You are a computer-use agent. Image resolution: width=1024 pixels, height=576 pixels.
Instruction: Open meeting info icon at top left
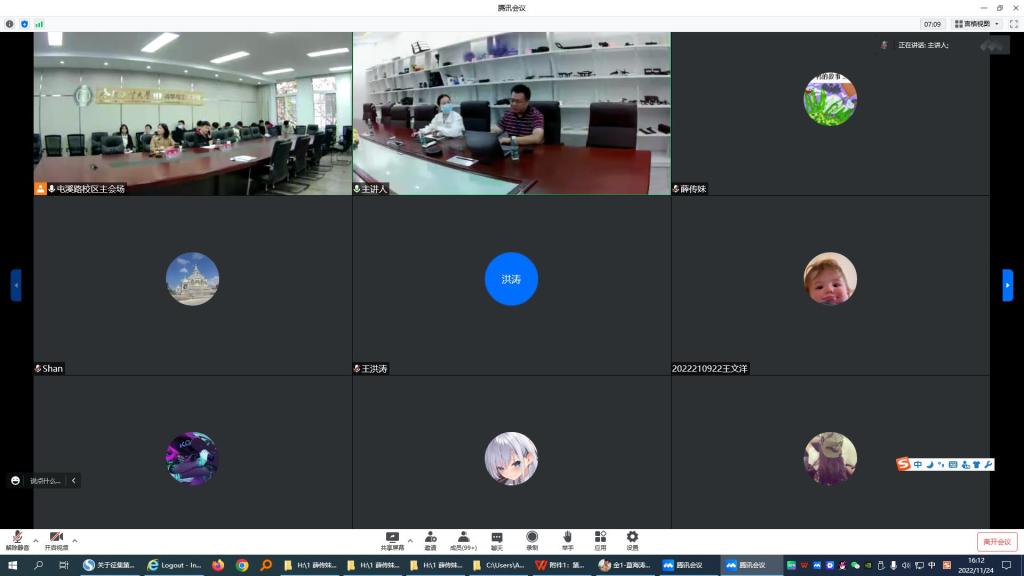click(x=10, y=23)
